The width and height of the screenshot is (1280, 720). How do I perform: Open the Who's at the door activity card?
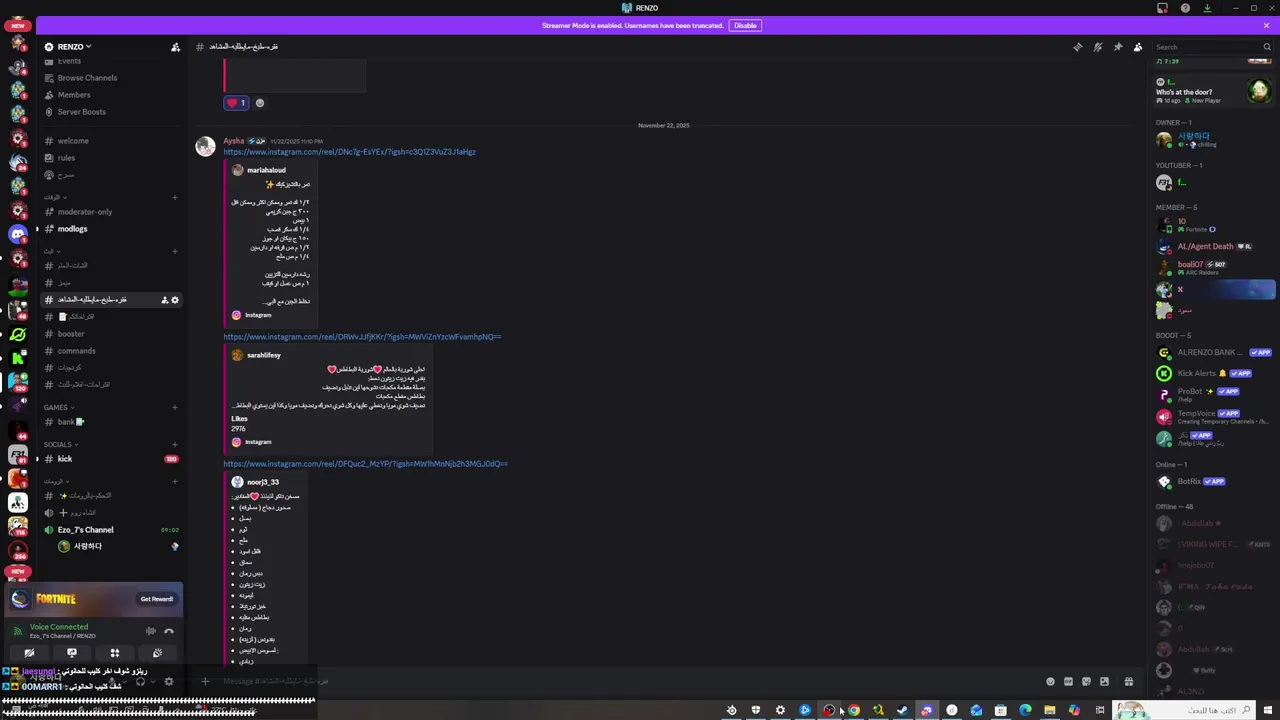tap(1214, 91)
